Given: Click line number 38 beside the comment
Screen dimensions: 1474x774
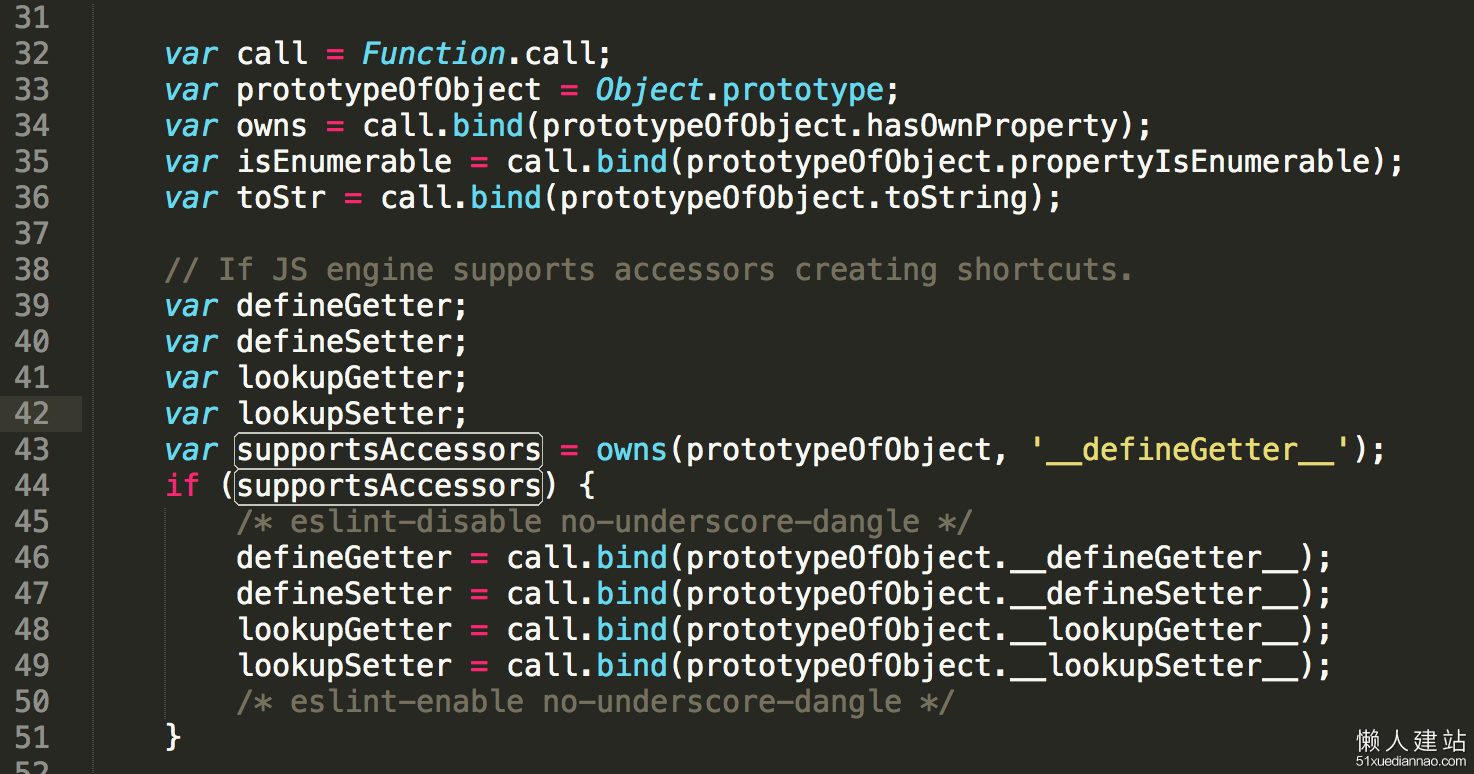Looking at the screenshot, I should point(32,269).
